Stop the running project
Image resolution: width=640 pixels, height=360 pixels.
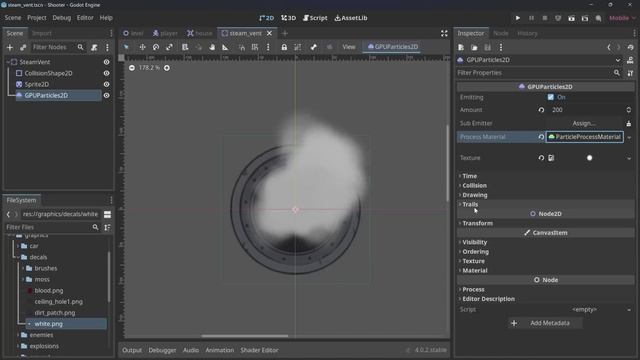pyautogui.click(x=544, y=18)
